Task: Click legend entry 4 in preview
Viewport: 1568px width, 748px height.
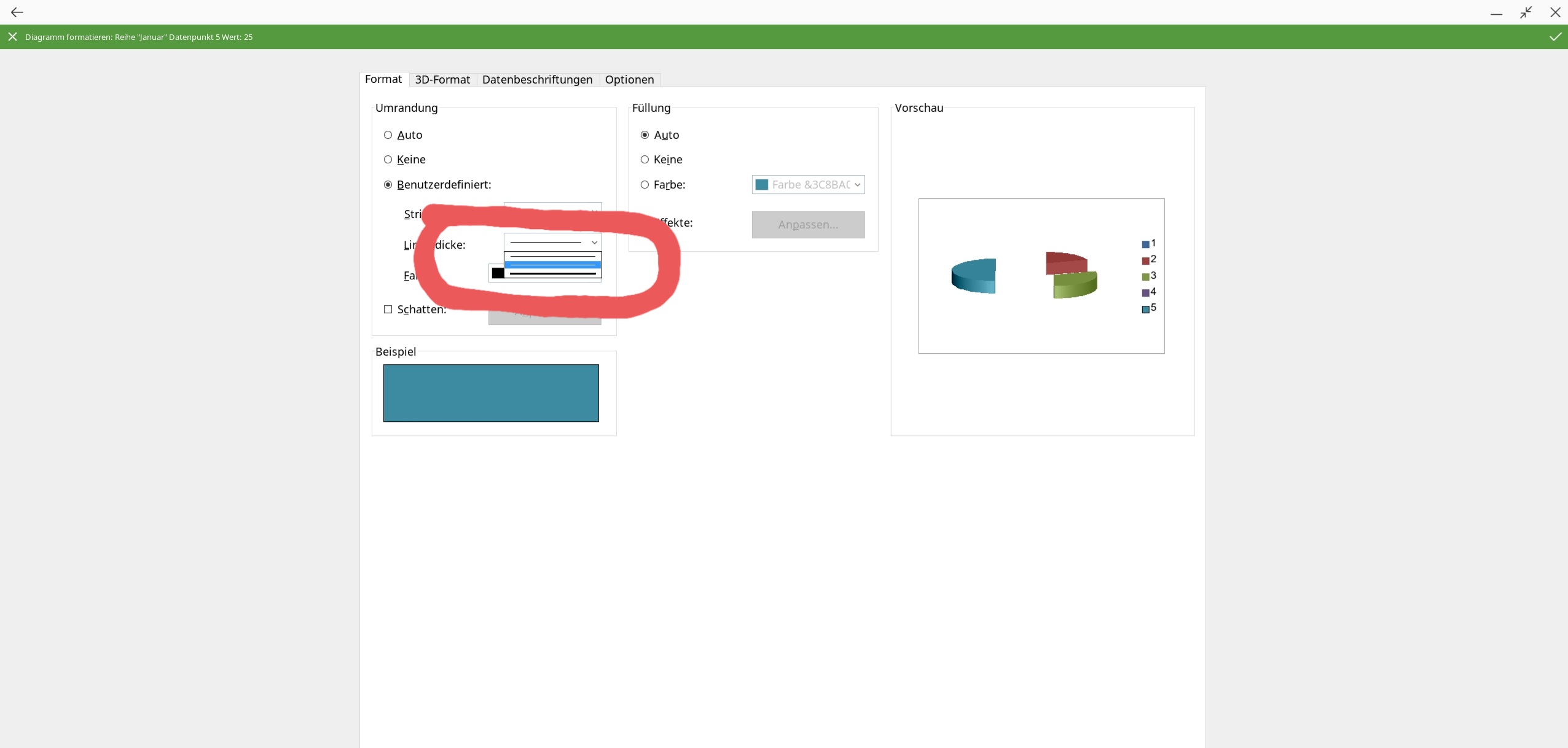Action: pyautogui.click(x=1149, y=292)
